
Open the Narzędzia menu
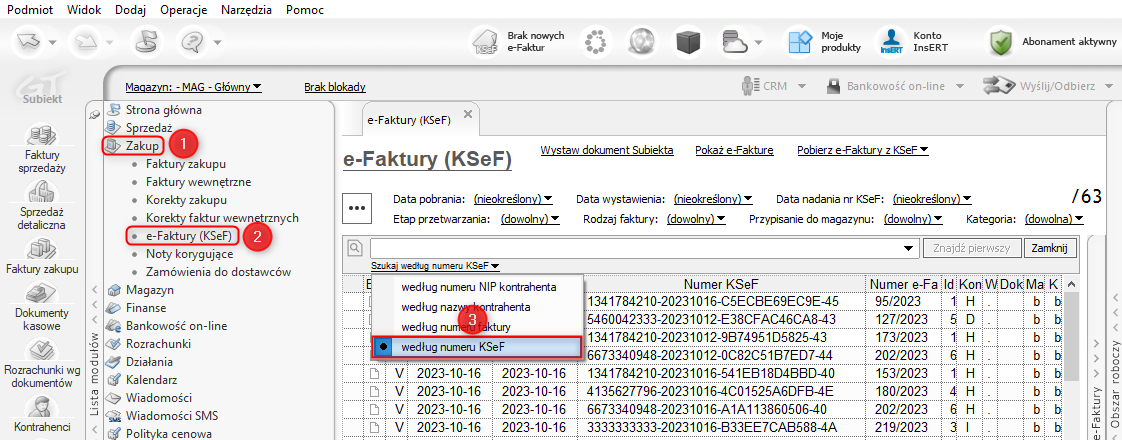coord(247,10)
